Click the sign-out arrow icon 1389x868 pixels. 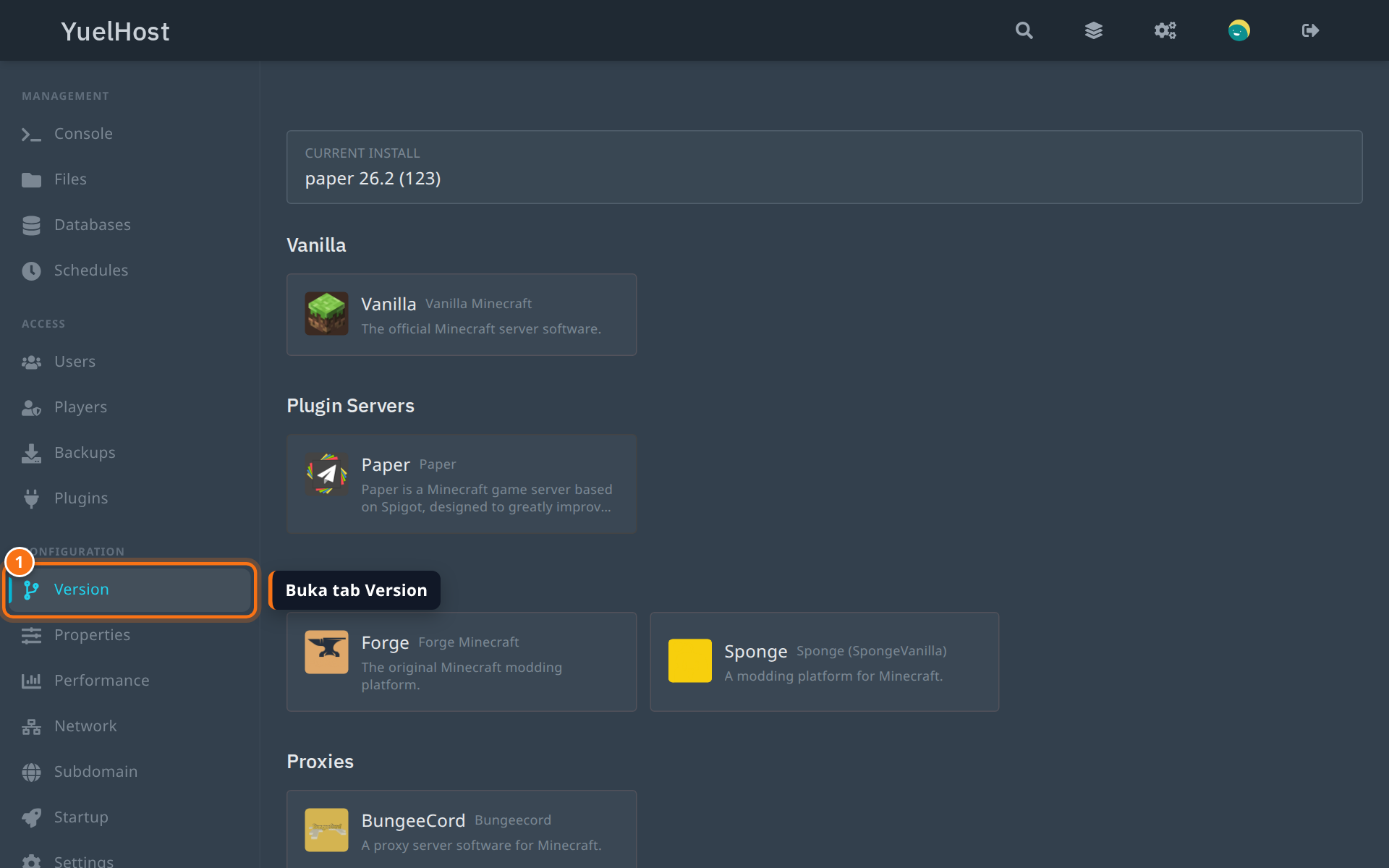pos(1310,30)
